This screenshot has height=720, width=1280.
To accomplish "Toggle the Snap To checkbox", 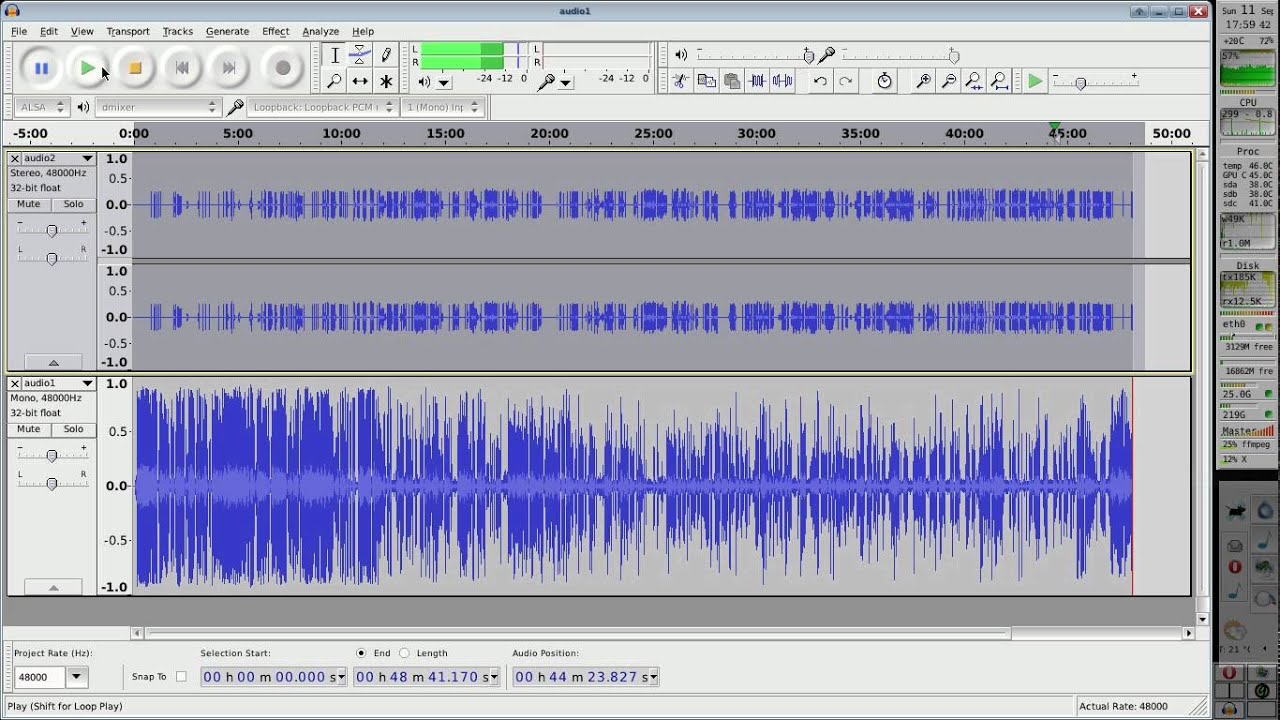I will [181, 677].
